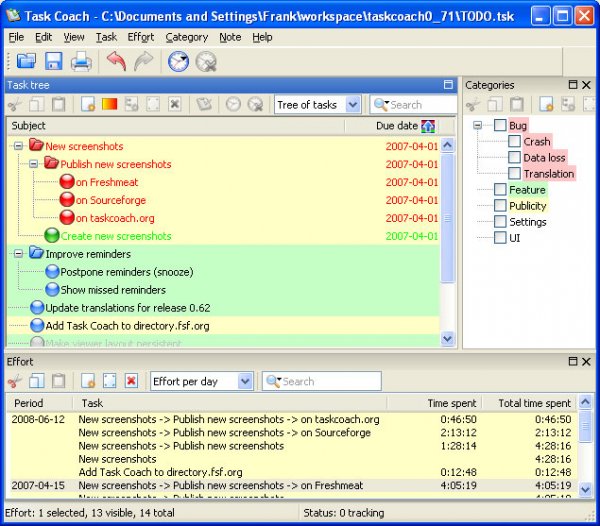Open the 'Tree of tasks' dropdown

317,104
